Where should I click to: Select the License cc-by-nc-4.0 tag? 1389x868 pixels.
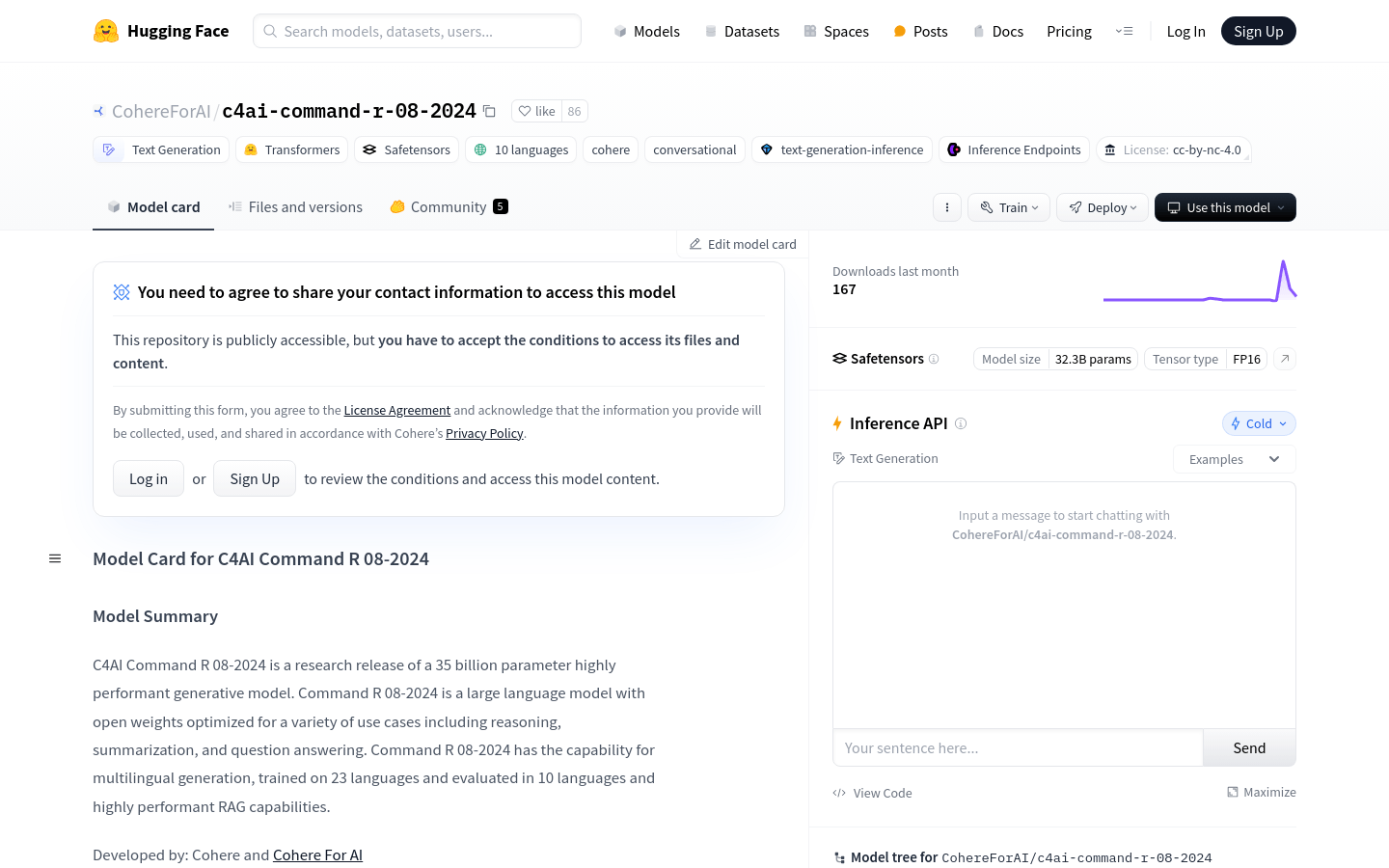[1173, 149]
